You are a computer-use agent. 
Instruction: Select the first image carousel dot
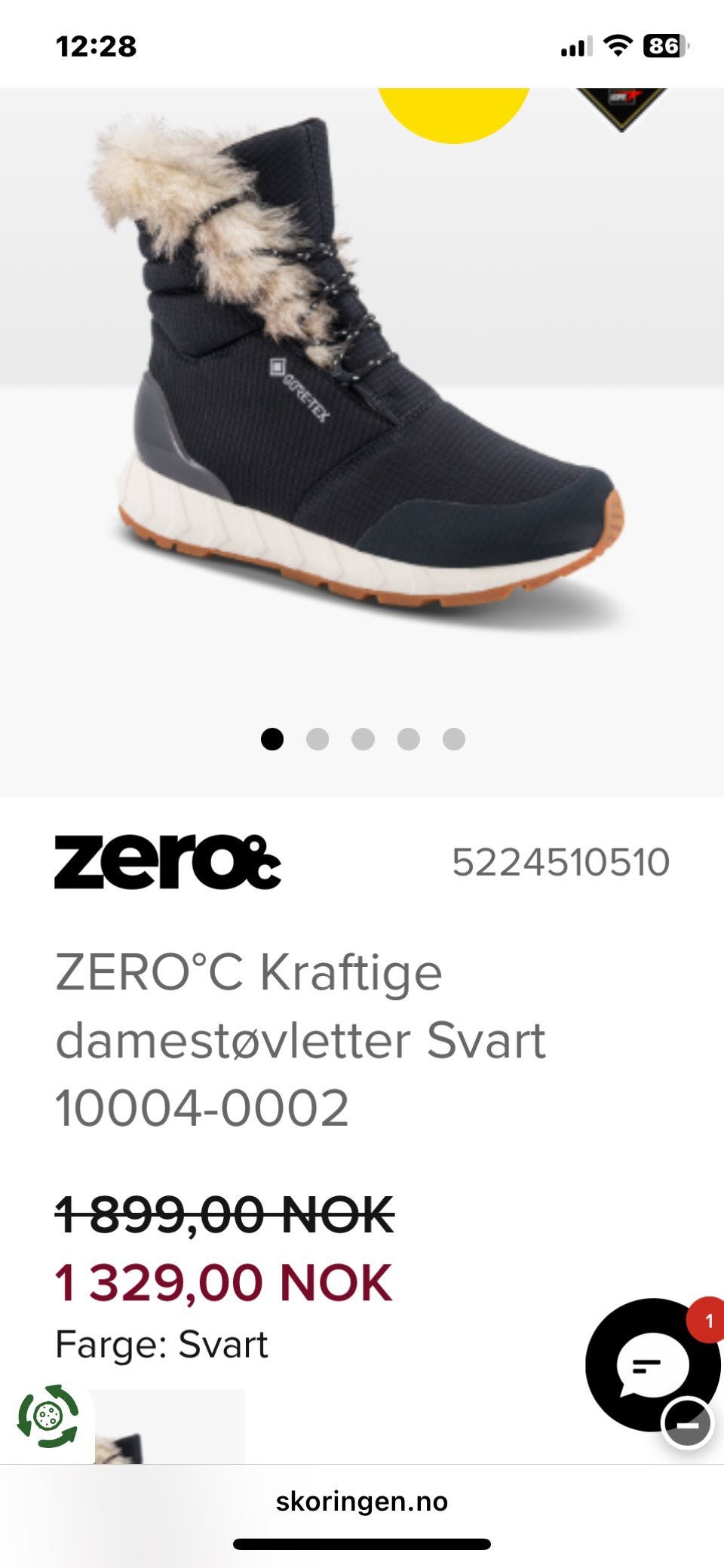(x=272, y=739)
